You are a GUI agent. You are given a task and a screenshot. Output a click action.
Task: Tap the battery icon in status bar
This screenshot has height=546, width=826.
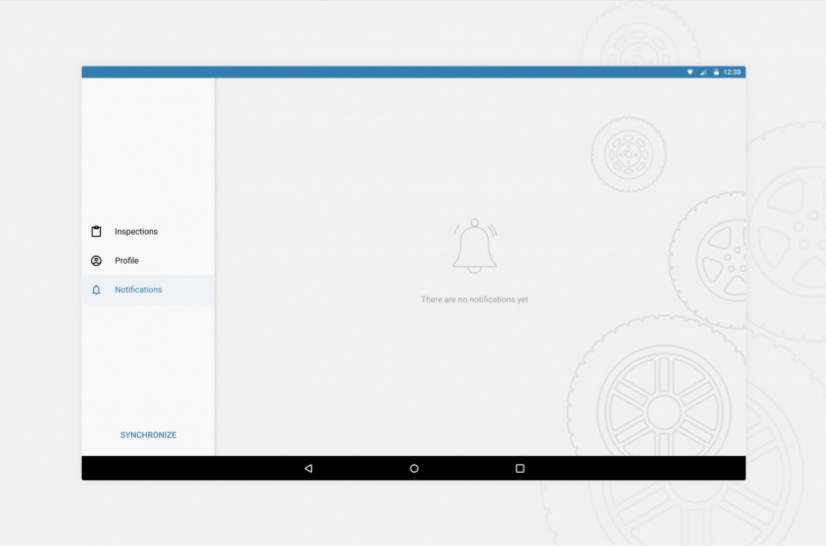pos(715,72)
